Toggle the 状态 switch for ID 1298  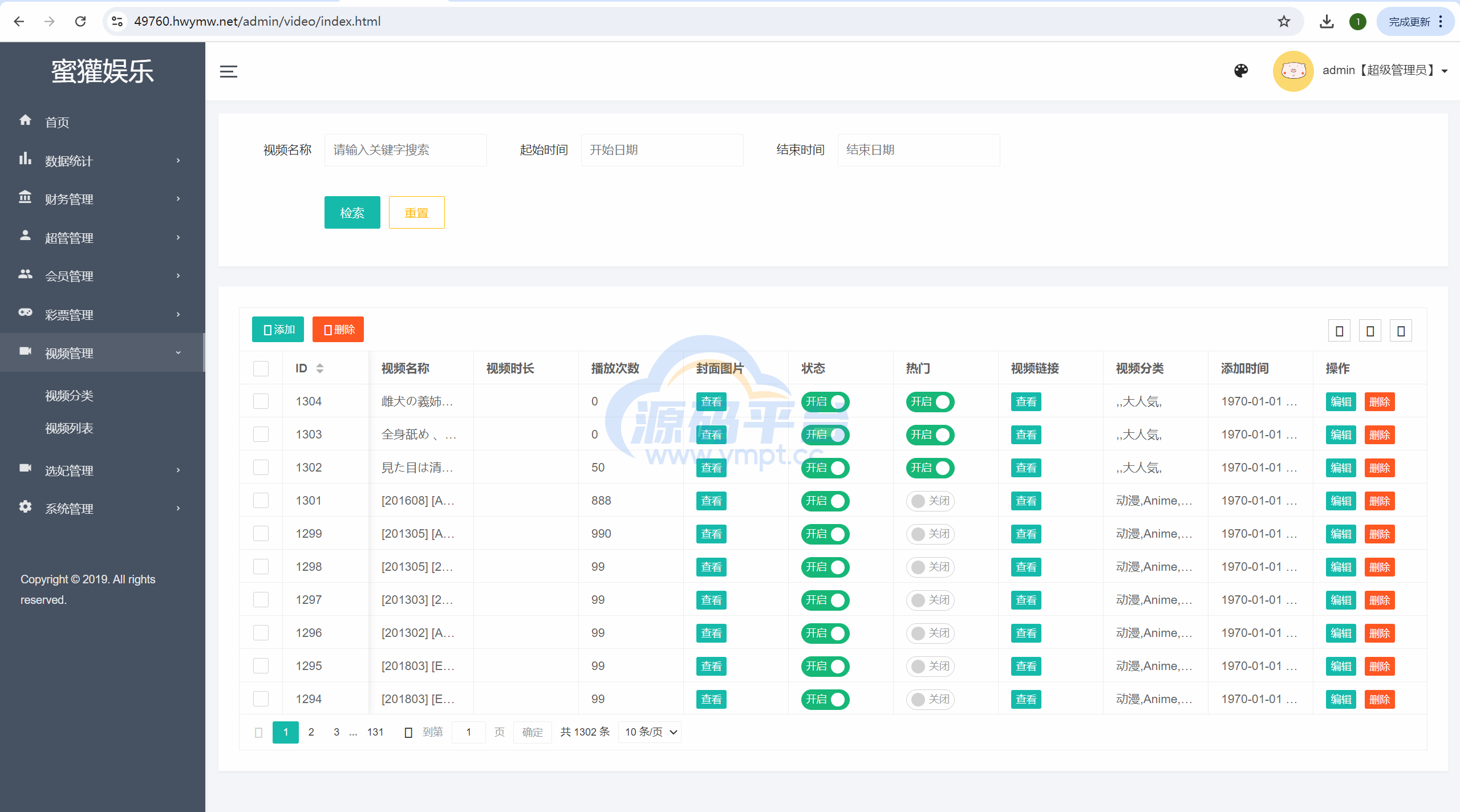click(825, 567)
